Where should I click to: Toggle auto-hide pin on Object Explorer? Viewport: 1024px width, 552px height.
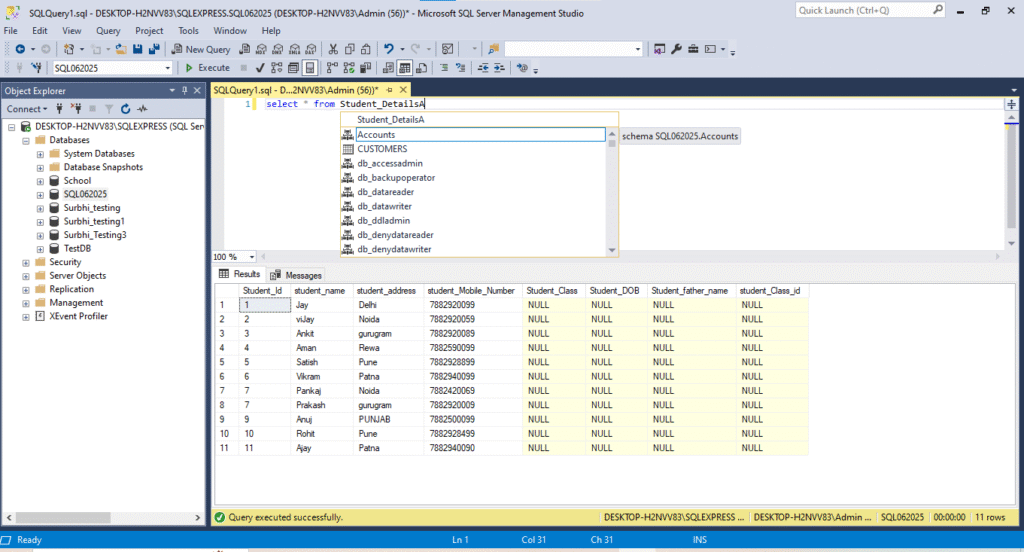[x=185, y=91]
